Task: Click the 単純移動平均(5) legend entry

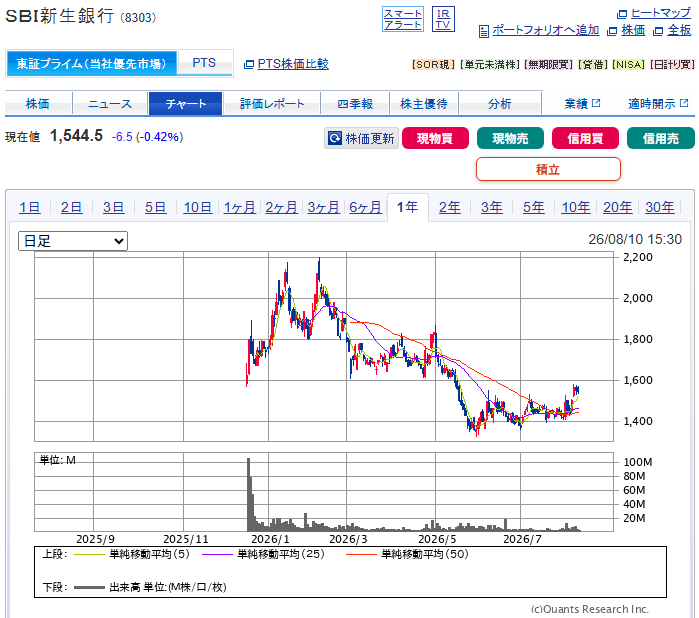Action: click(132, 554)
